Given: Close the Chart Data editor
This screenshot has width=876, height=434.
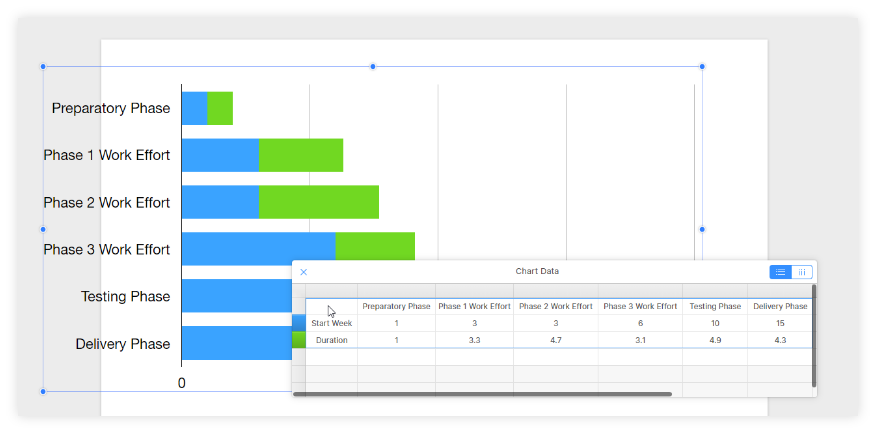Looking at the screenshot, I should [303, 272].
